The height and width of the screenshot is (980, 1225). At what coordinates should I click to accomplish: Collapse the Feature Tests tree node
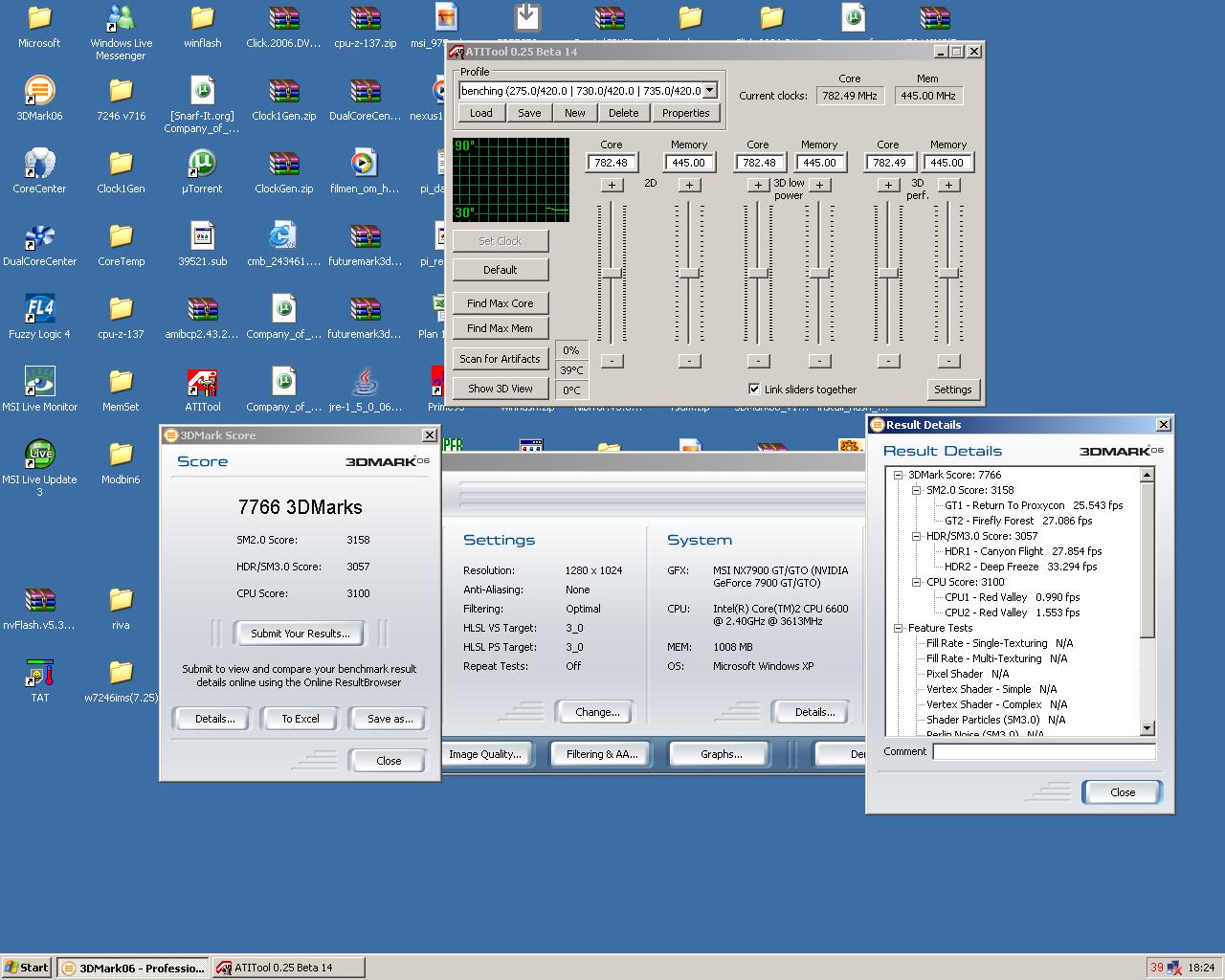[899, 628]
